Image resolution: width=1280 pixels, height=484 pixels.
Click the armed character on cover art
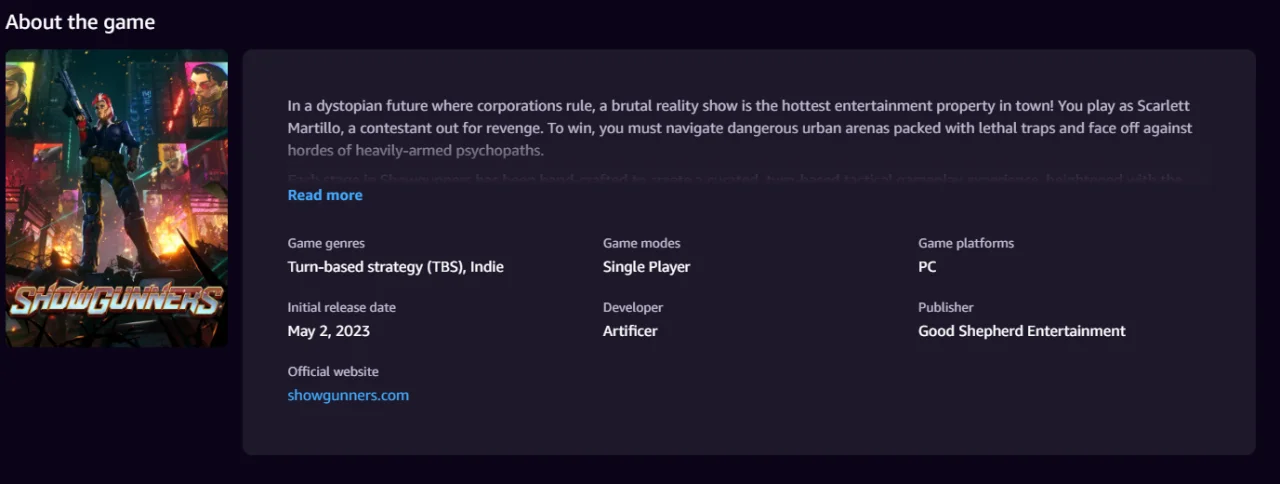[102, 175]
